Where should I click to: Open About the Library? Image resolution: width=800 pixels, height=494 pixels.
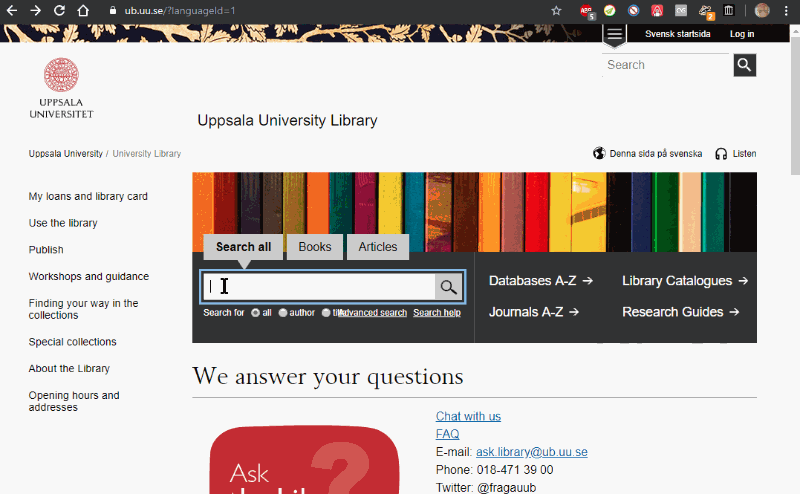(x=69, y=368)
